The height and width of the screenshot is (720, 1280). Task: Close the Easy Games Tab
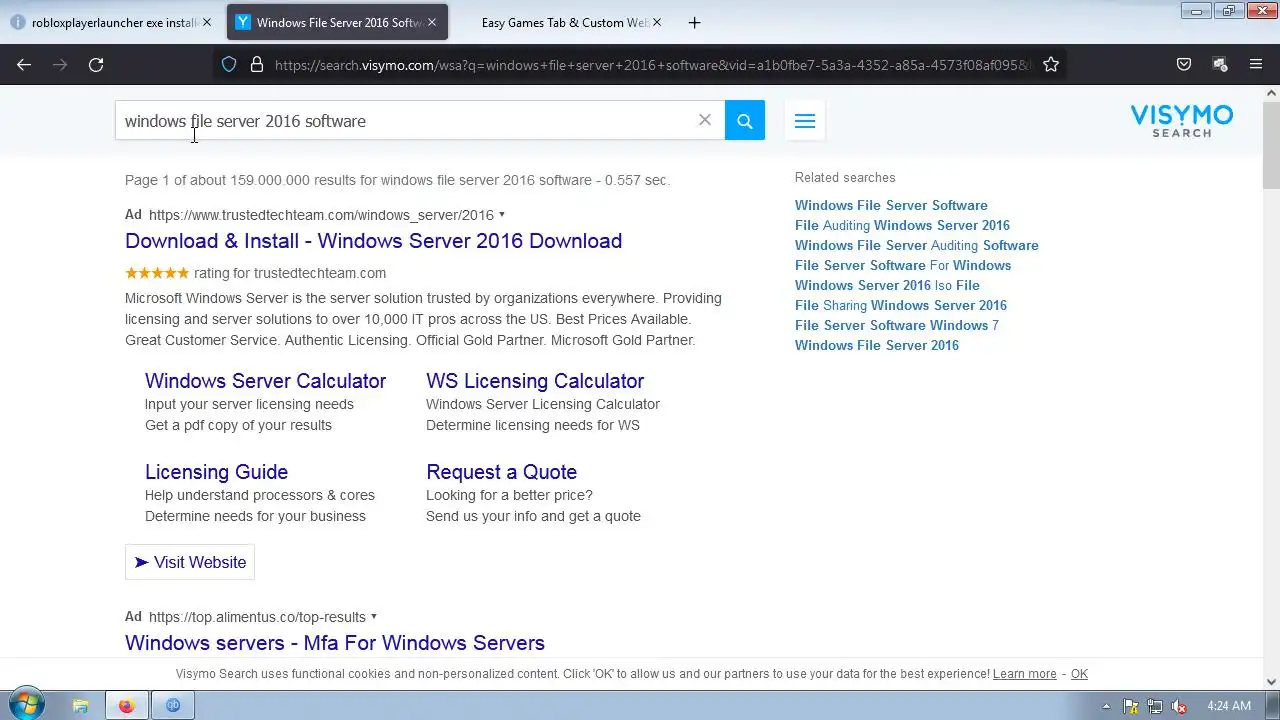point(657,22)
